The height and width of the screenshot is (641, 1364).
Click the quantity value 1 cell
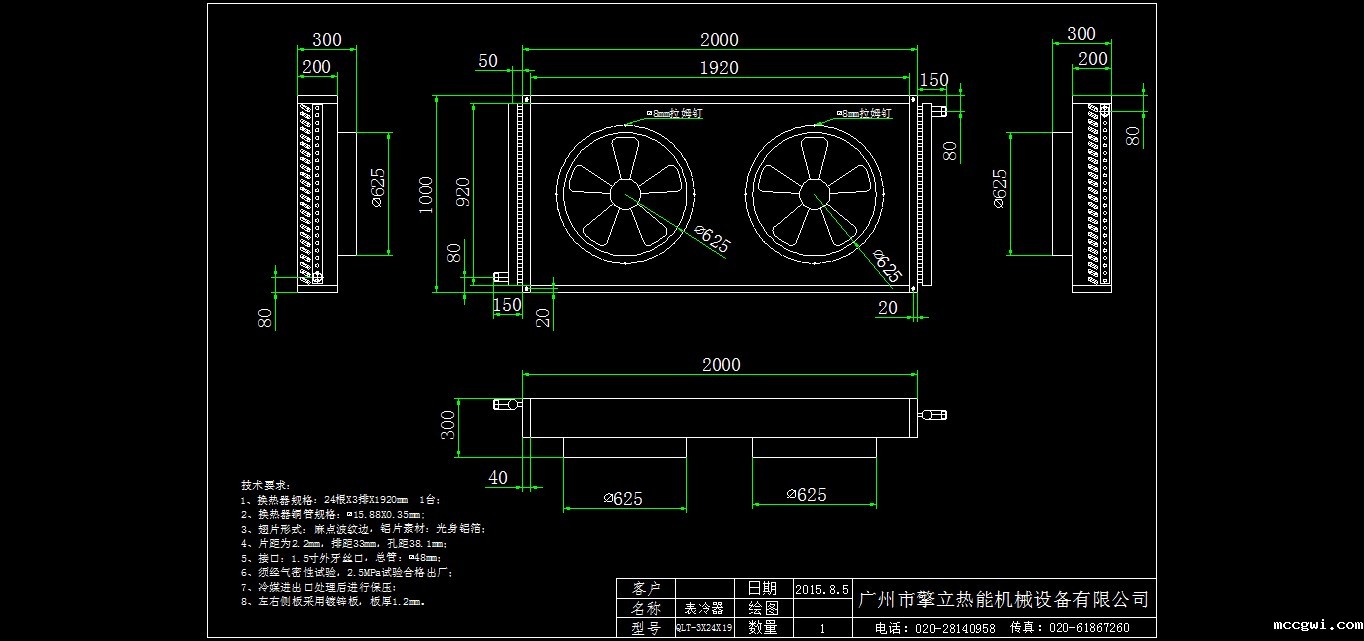tap(821, 629)
